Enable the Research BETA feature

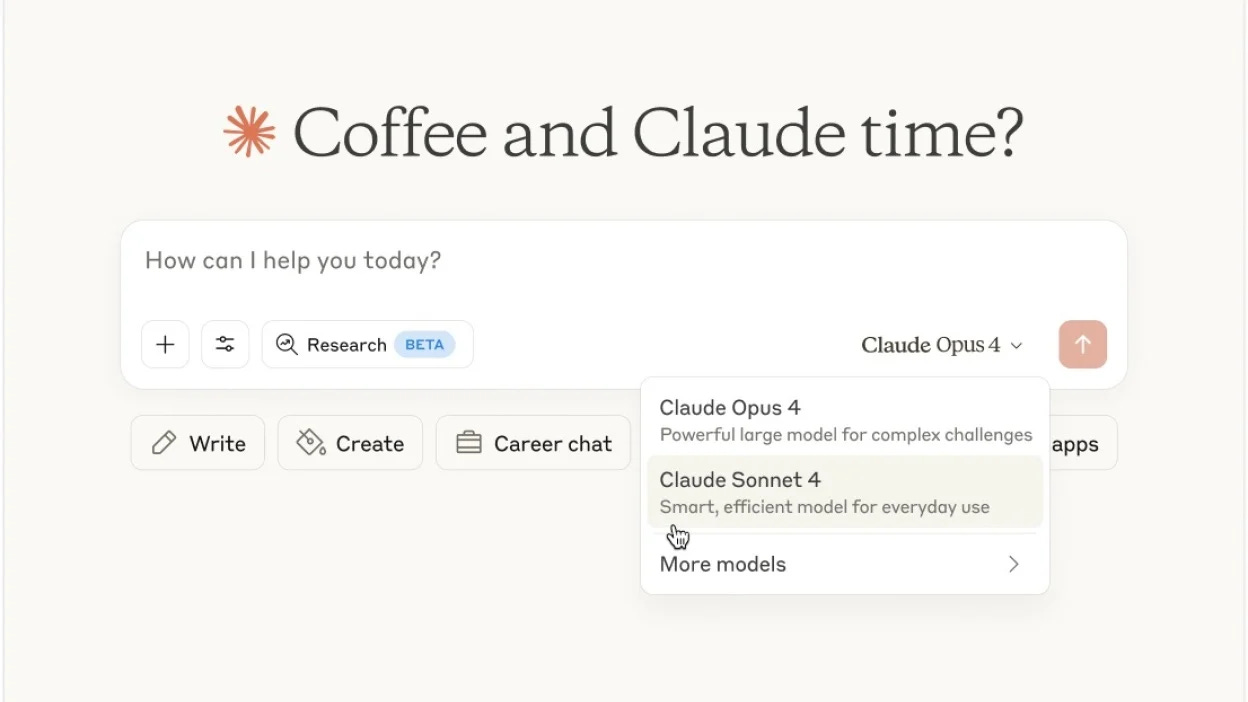point(367,344)
